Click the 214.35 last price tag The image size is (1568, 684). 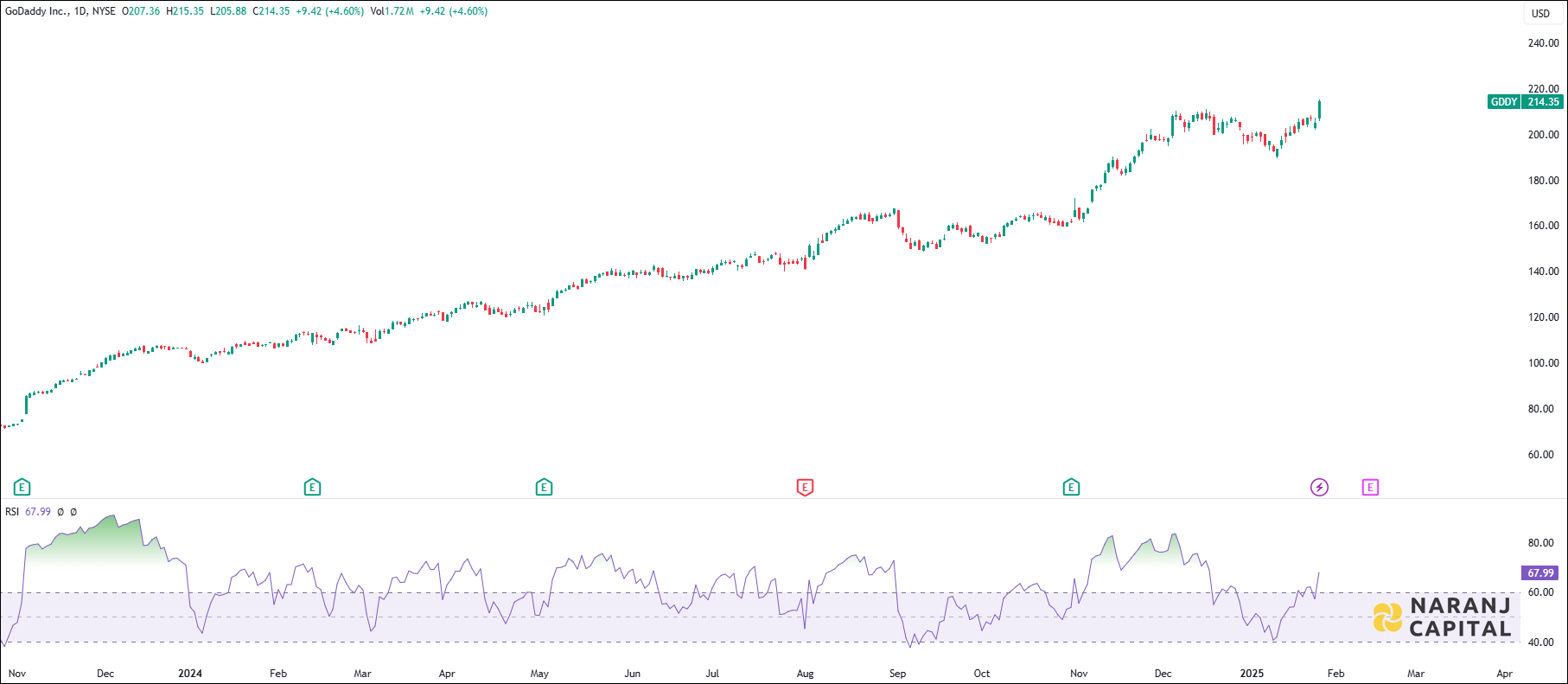coord(1543,102)
